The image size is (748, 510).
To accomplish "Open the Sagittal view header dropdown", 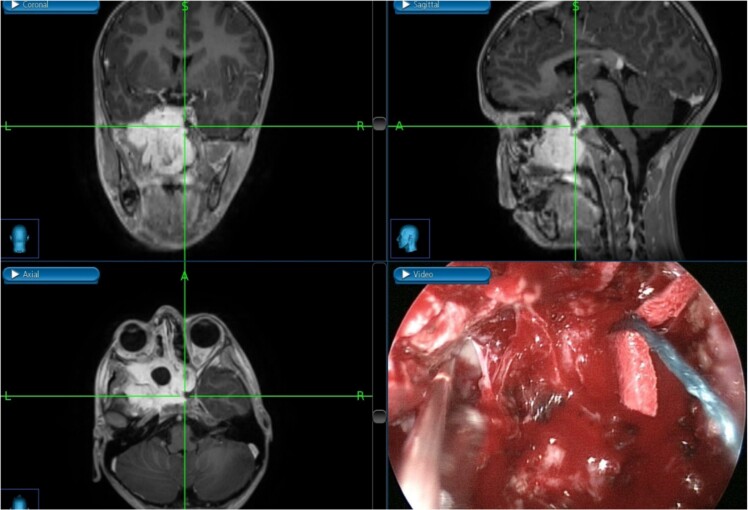I will click(442, 6).
